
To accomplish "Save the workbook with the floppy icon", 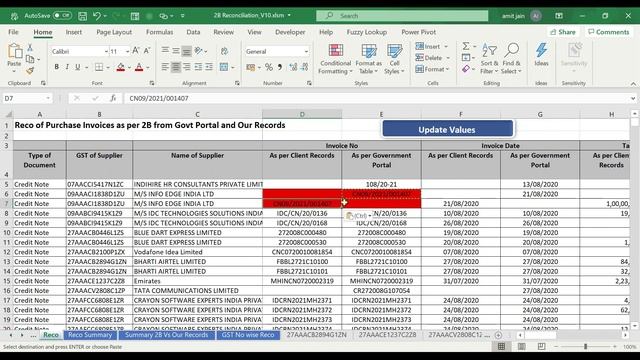I will 82,16.
